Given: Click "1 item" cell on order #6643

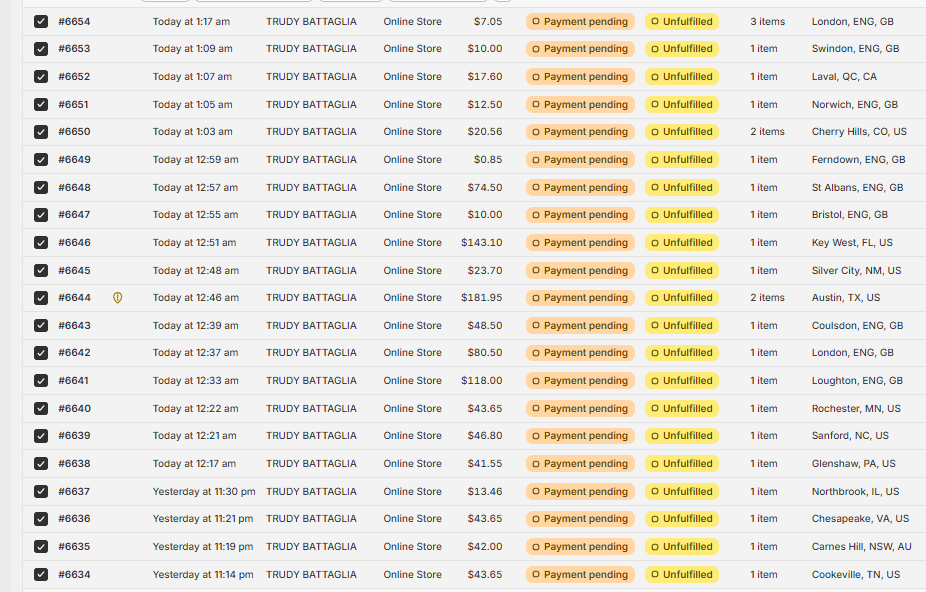Looking at the screenshot, I should (764, 326).
